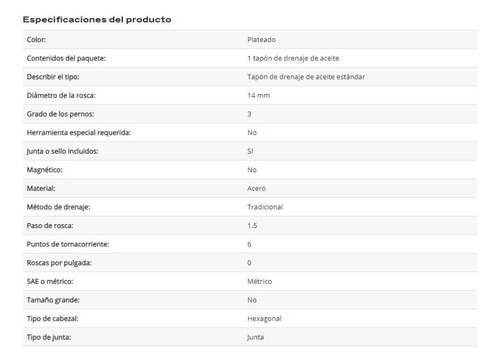Click the 'Sí' value for included gasket

click(250, 151)
